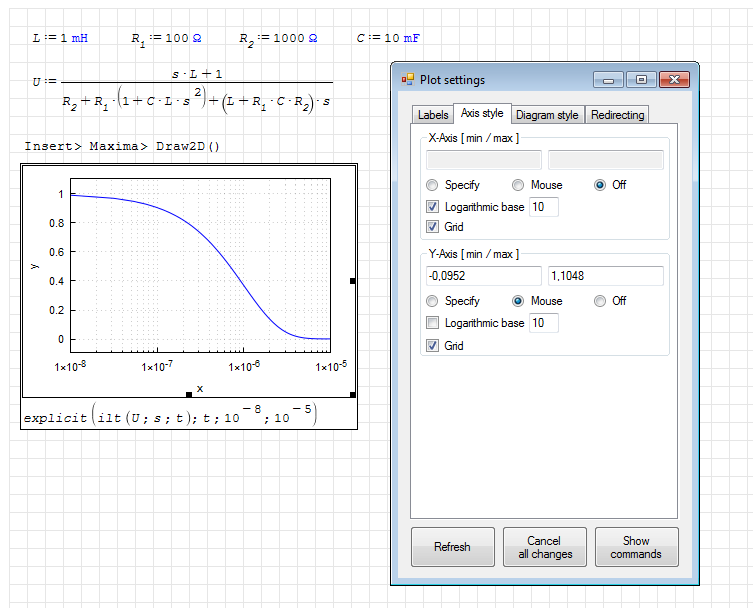Select X-Axis Off radio button
This screenshot has width=753, height=608.
[x=601, y=185]
